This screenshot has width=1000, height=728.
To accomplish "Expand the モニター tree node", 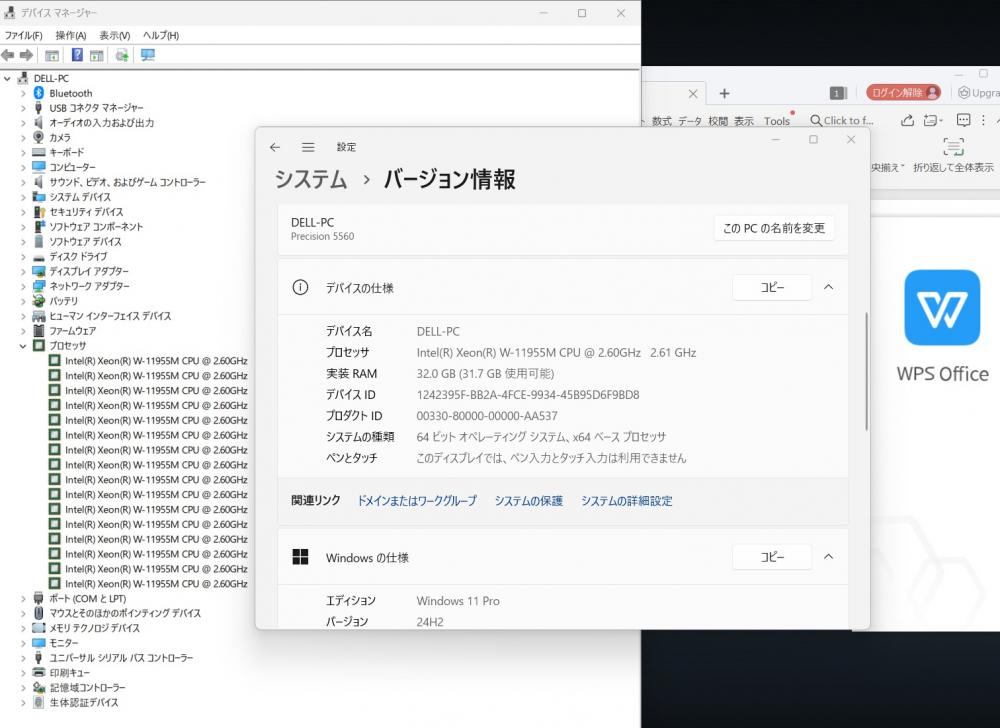I will tap(23, 643).
